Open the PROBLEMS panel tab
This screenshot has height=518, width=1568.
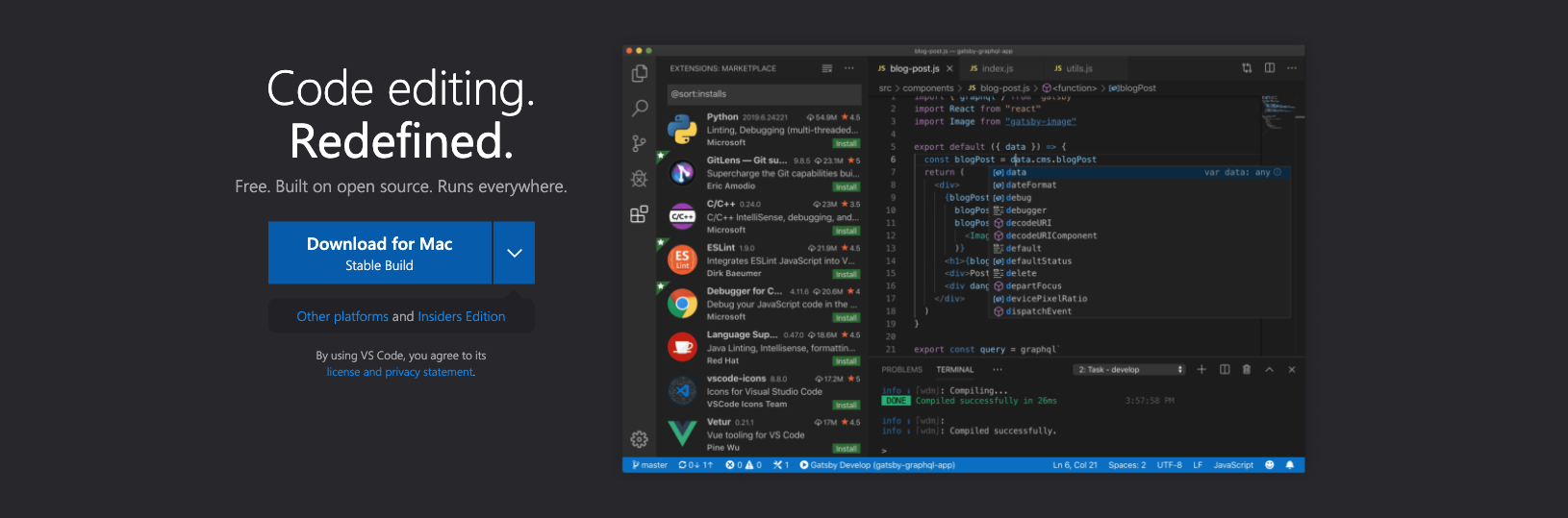click(x=901, y=369)
